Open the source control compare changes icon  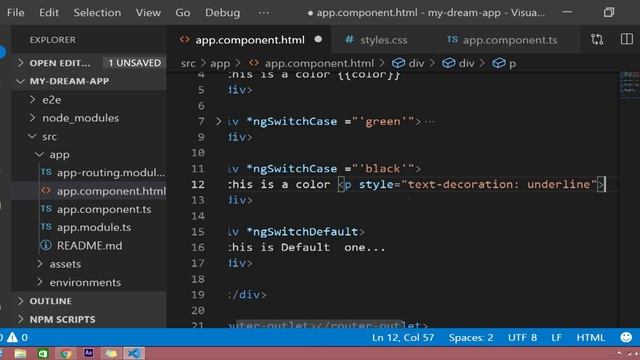coord(597,40)
